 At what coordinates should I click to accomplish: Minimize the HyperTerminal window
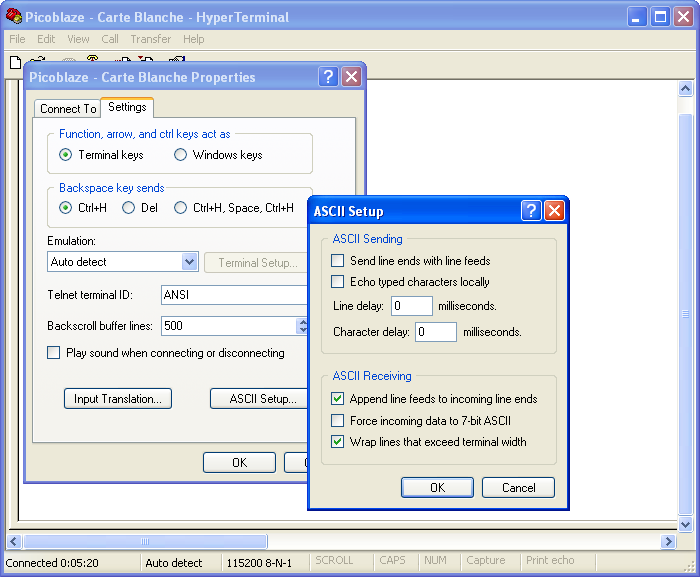637,17
